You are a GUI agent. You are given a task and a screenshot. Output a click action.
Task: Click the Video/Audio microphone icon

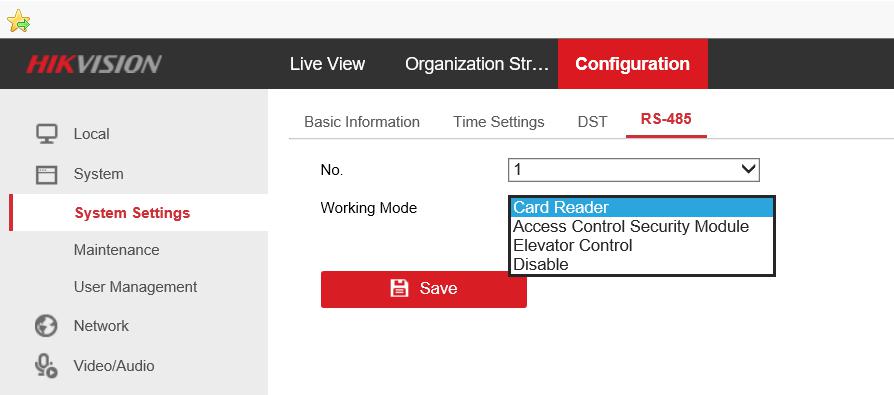pos(46,366)
